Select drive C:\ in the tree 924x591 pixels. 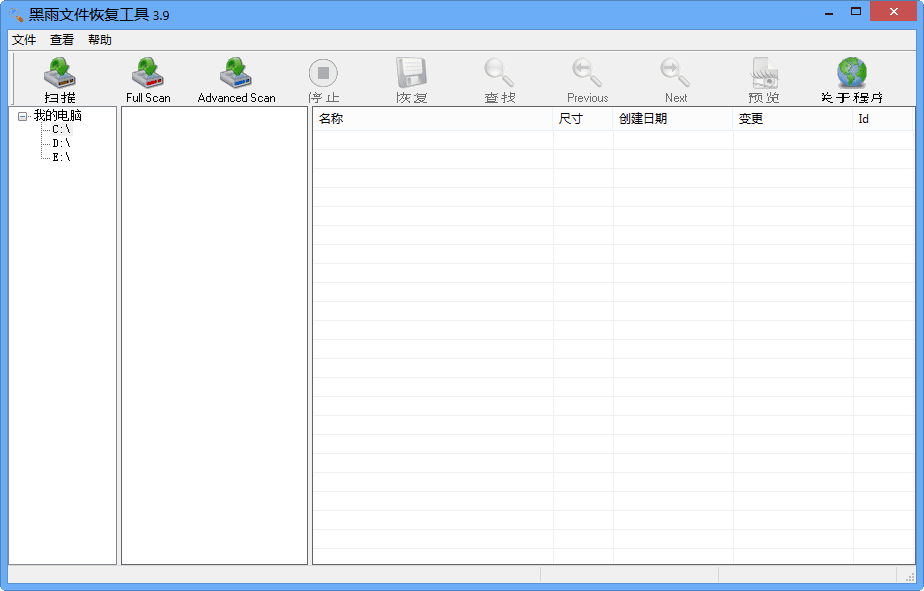point(61,129)
